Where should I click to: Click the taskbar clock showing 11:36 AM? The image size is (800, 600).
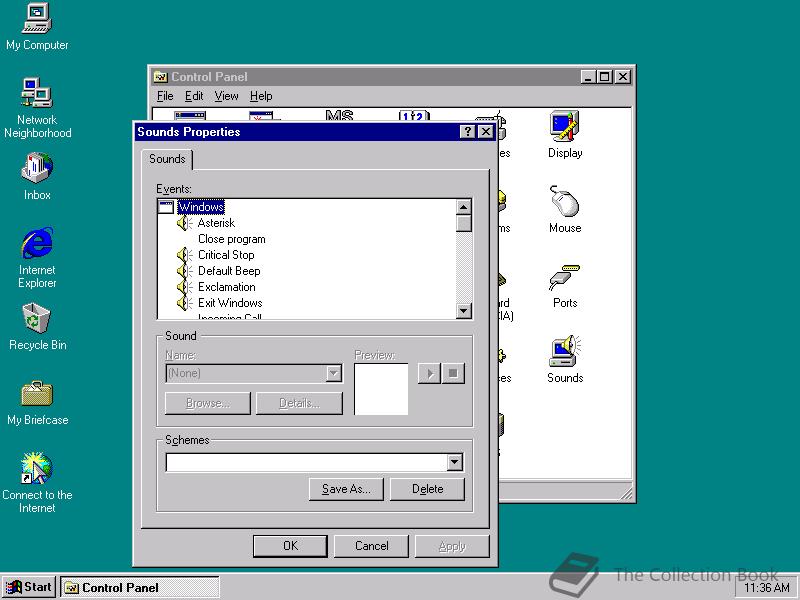pos(766,588)
